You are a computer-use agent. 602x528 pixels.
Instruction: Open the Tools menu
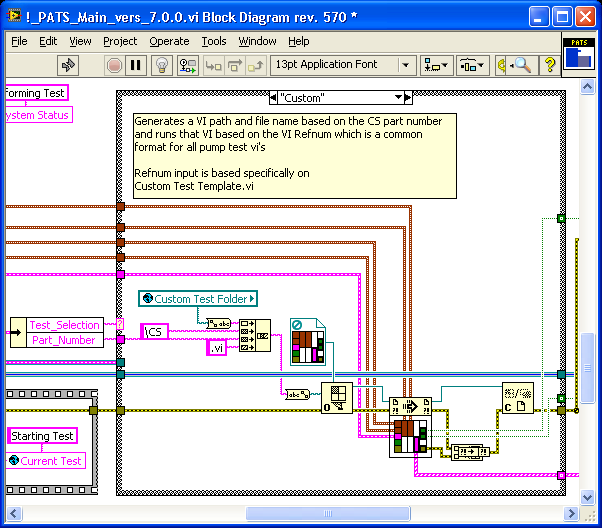[214, 41]
